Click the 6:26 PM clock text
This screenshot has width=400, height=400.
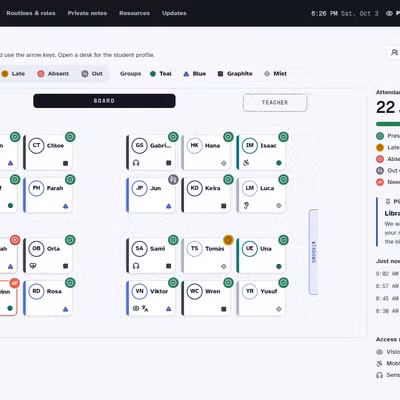pyautogui.click(x=324, y=14)
